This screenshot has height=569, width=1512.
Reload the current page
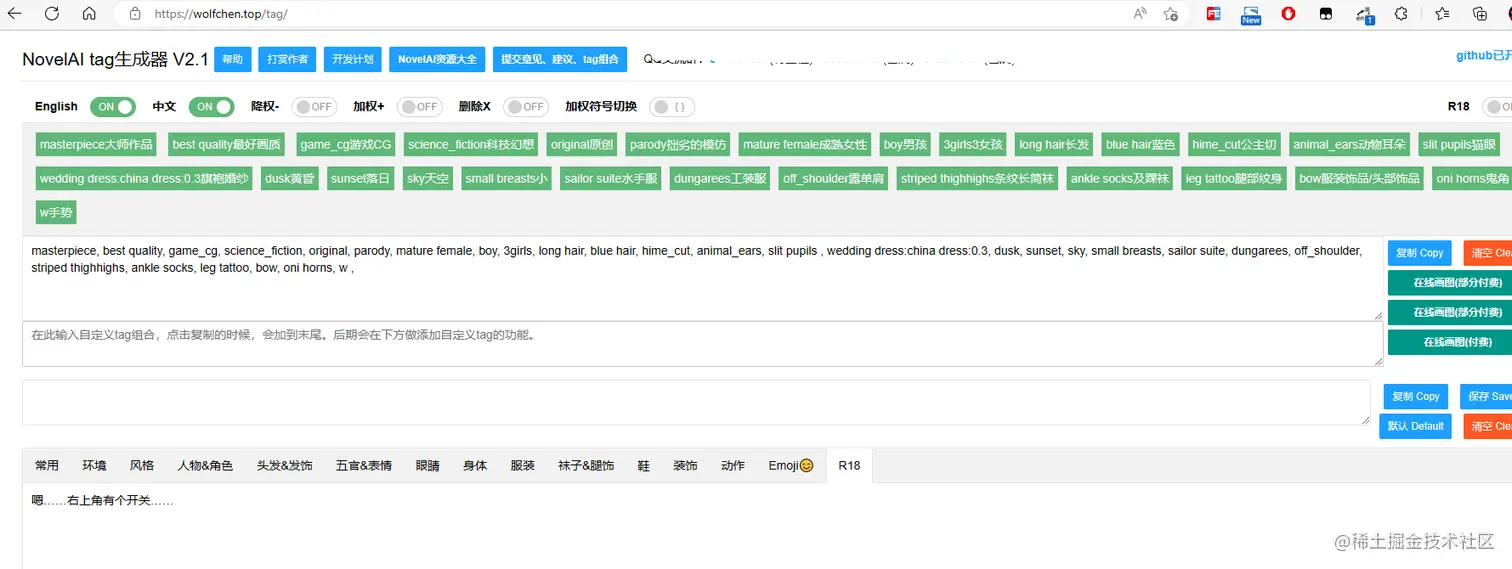pos(52,14)
